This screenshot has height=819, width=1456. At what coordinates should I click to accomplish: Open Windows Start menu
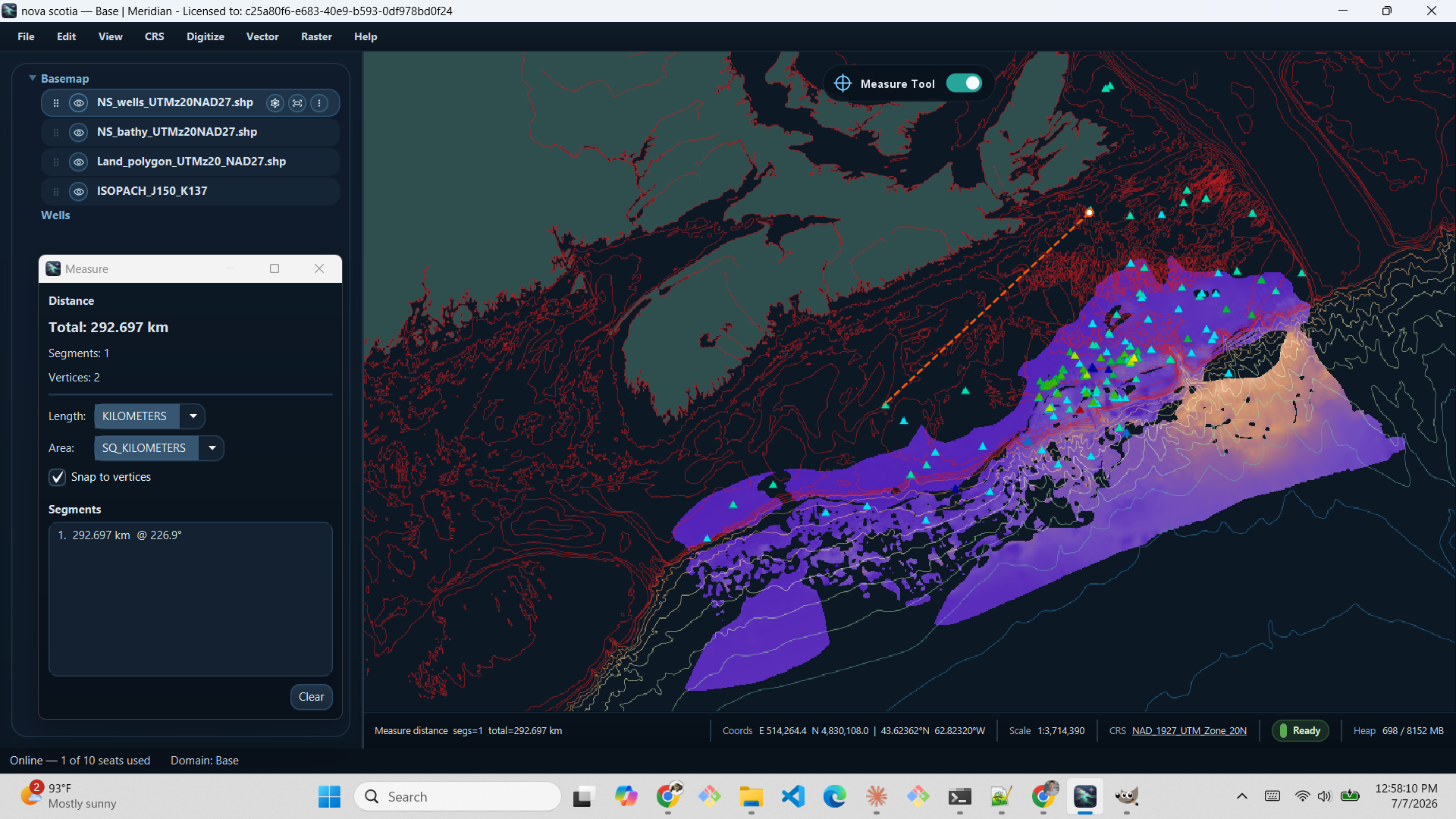pyautogui.click(x=329, y=796)
